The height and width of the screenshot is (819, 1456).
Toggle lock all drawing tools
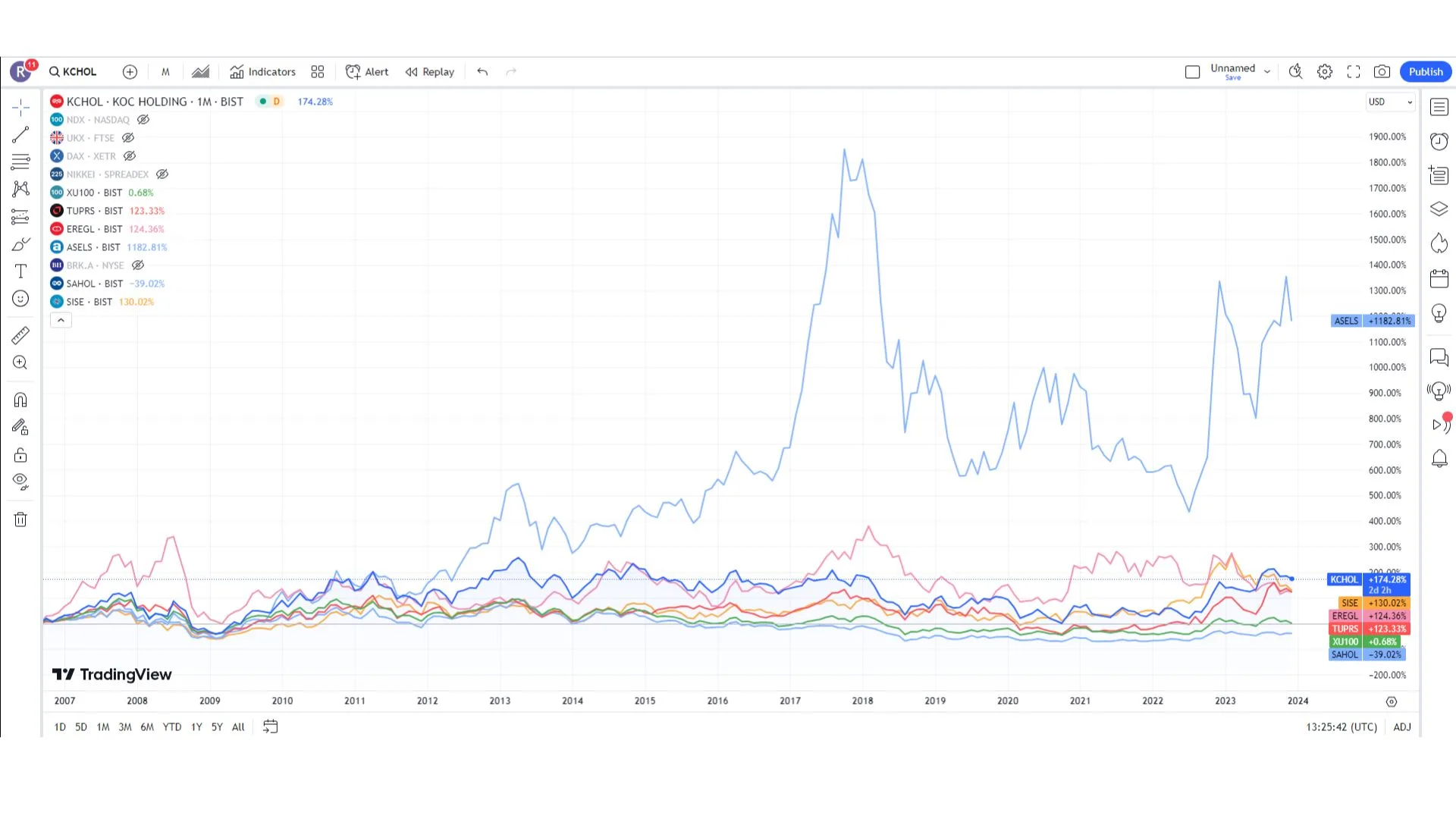20,455
